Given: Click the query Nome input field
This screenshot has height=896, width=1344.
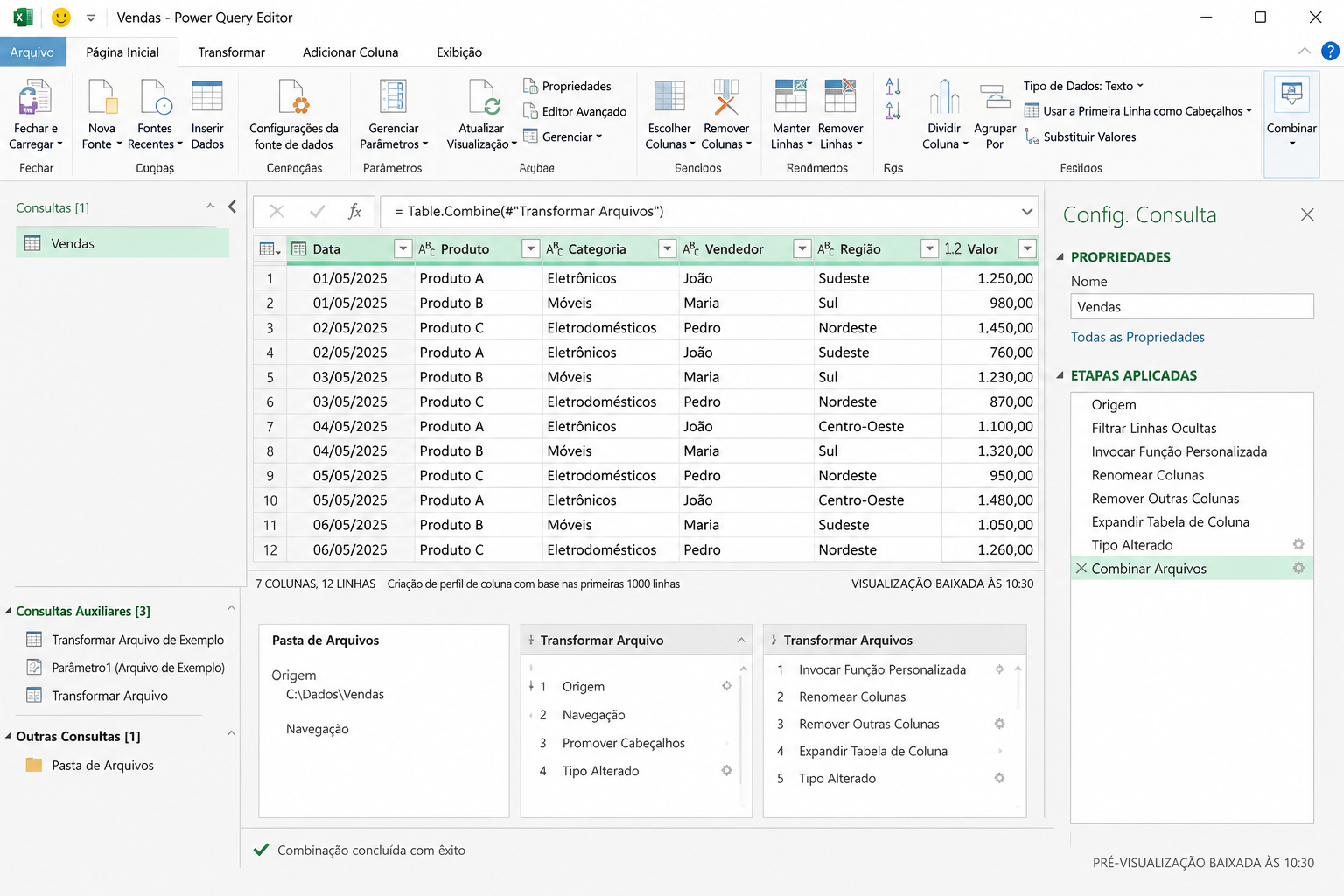Looking at the screenshot, I should pos(1192,306).
